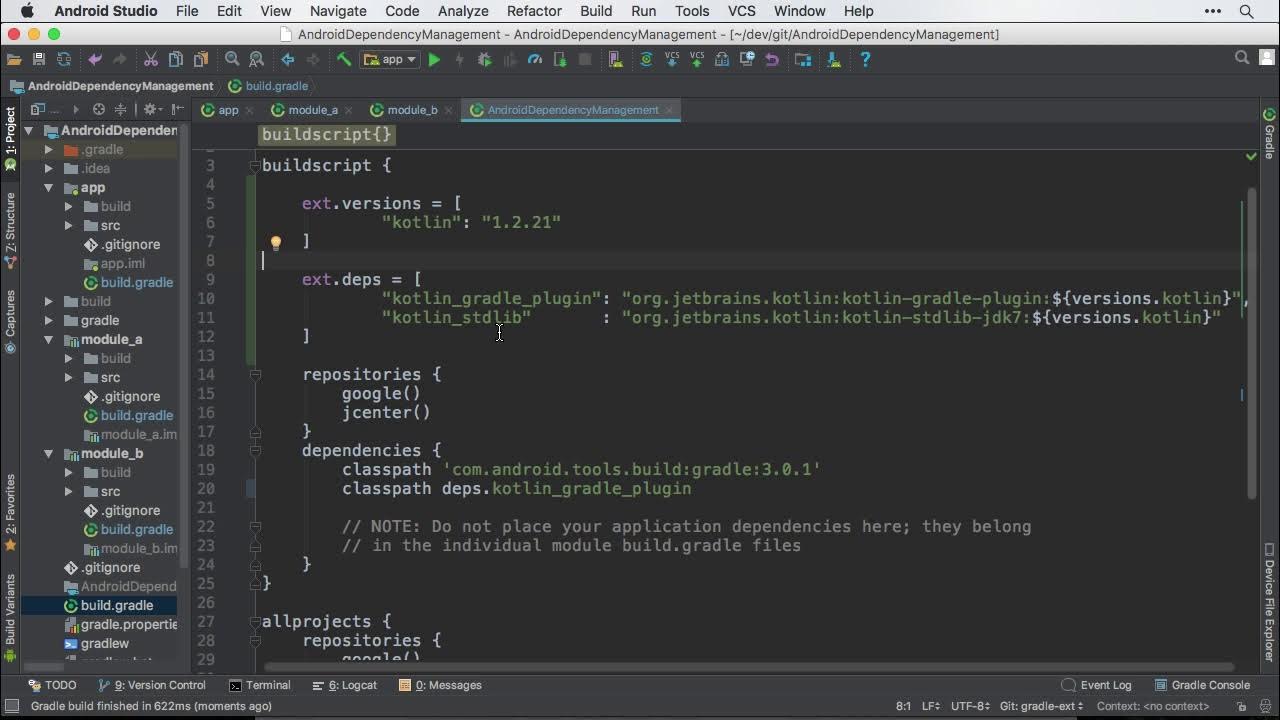The image size is (1280, 720).
Task: Open the Version Control tool window
Action: 152,685
